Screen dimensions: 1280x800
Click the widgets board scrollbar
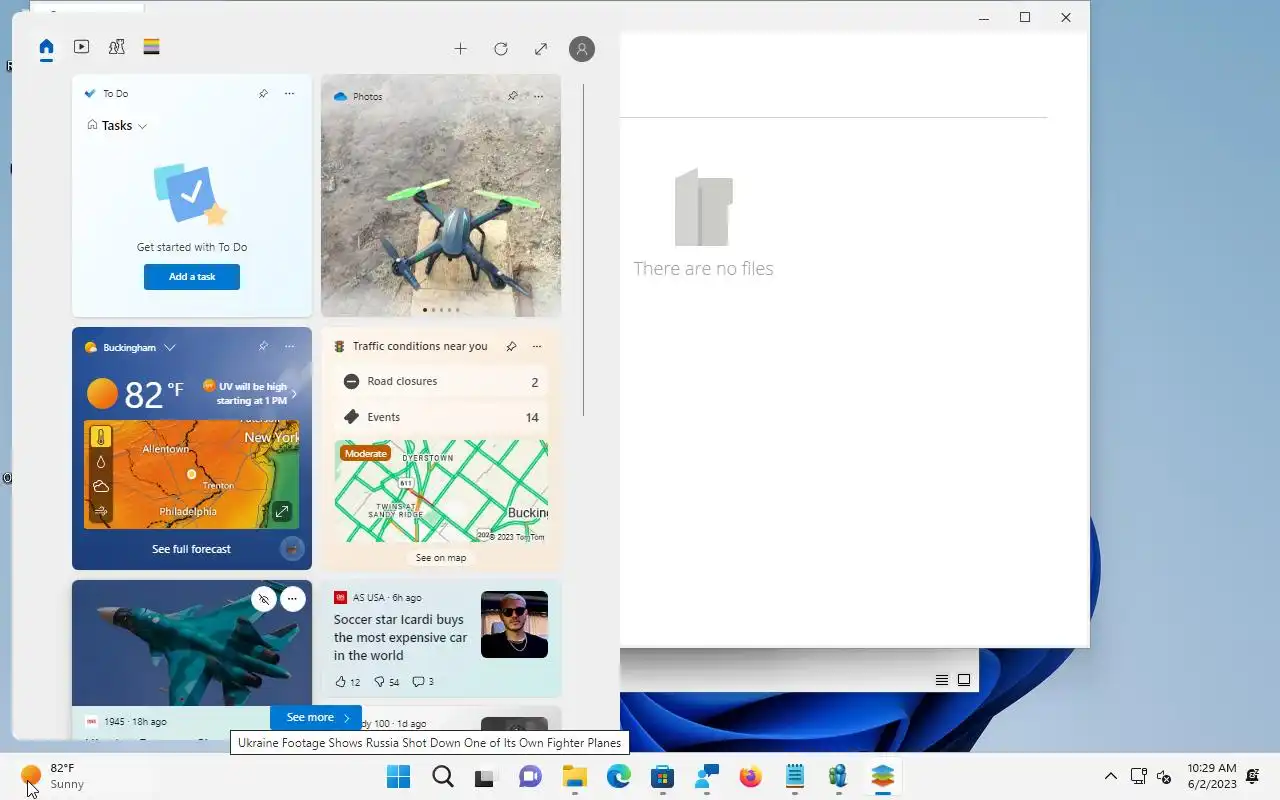coord(584,250)
